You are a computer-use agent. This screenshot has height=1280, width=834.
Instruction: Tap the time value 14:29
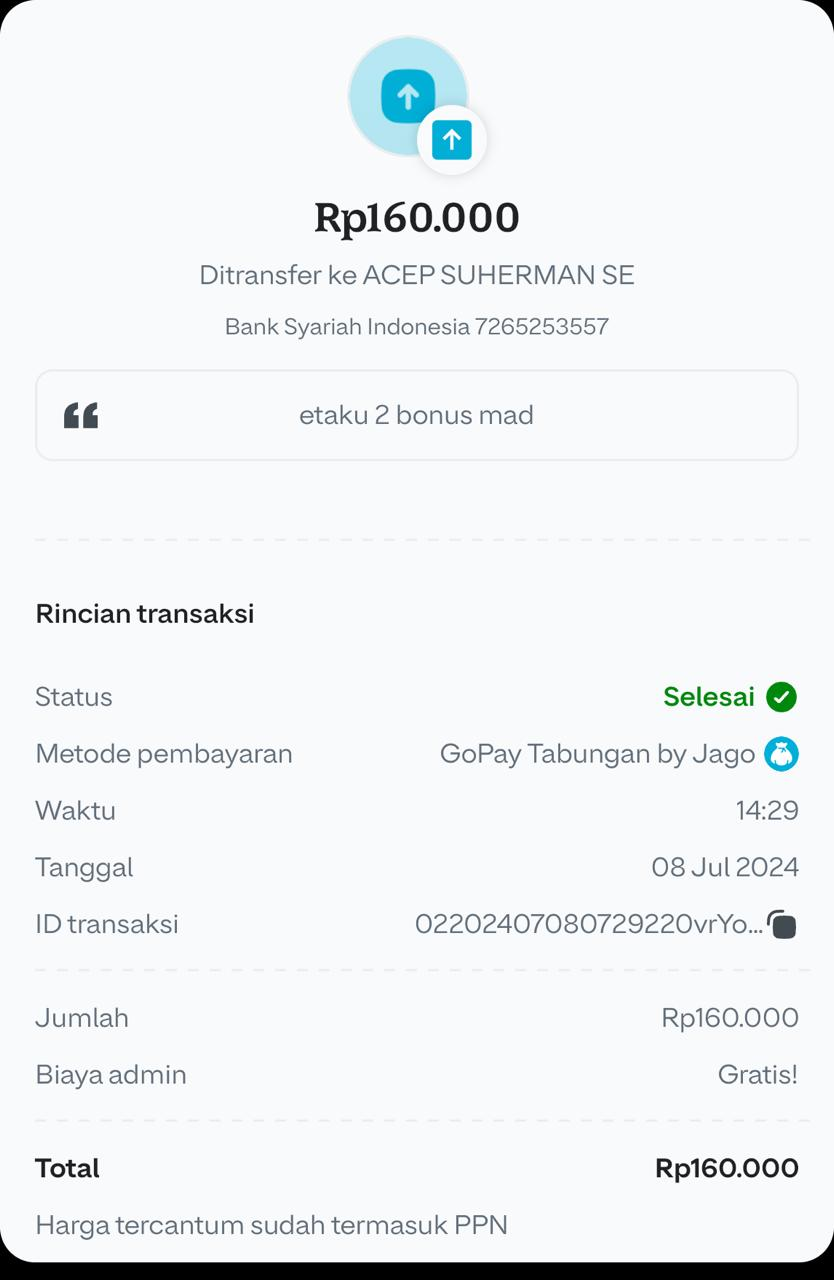[x=767, y=810]
